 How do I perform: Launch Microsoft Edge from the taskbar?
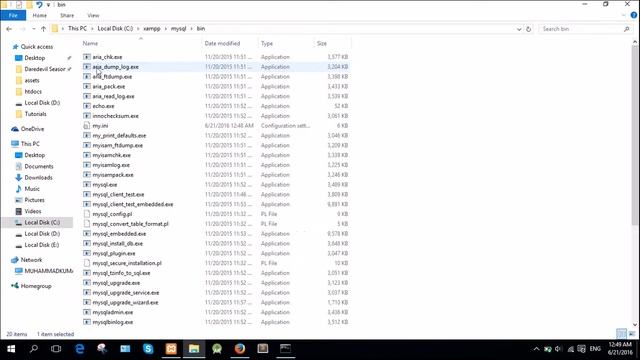(80, 349)
